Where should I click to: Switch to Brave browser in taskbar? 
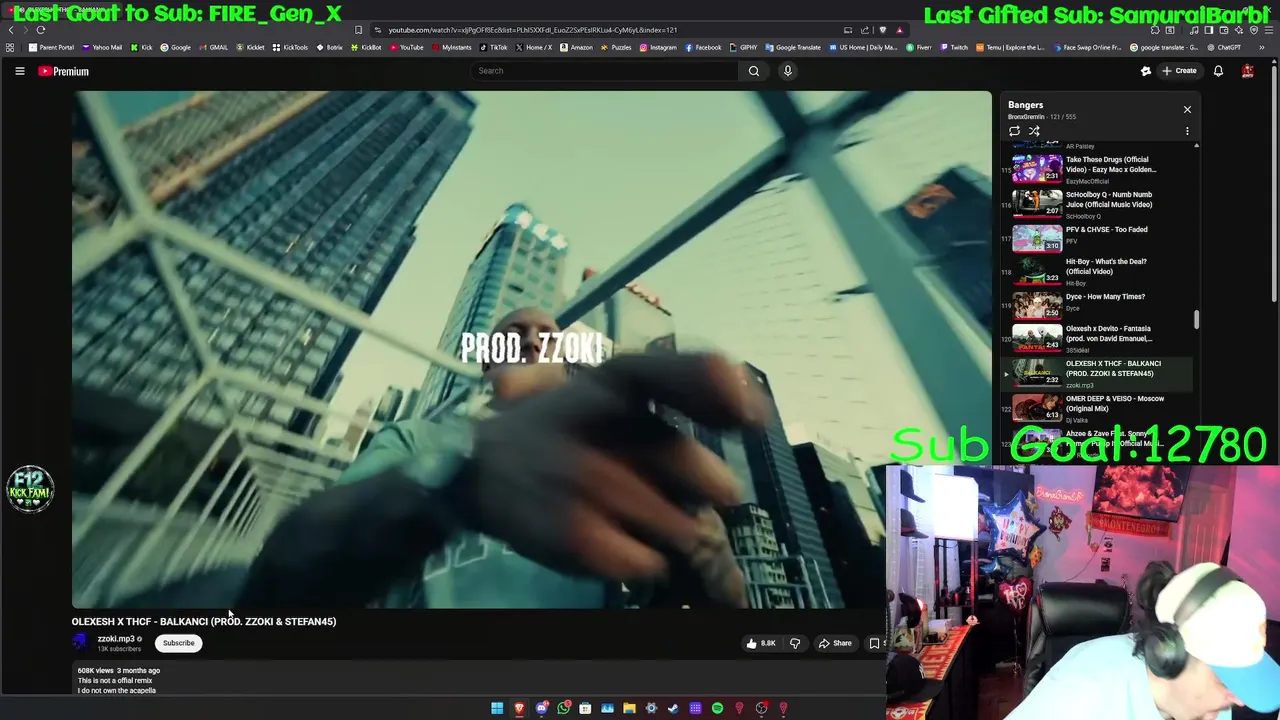click(519, 708)
